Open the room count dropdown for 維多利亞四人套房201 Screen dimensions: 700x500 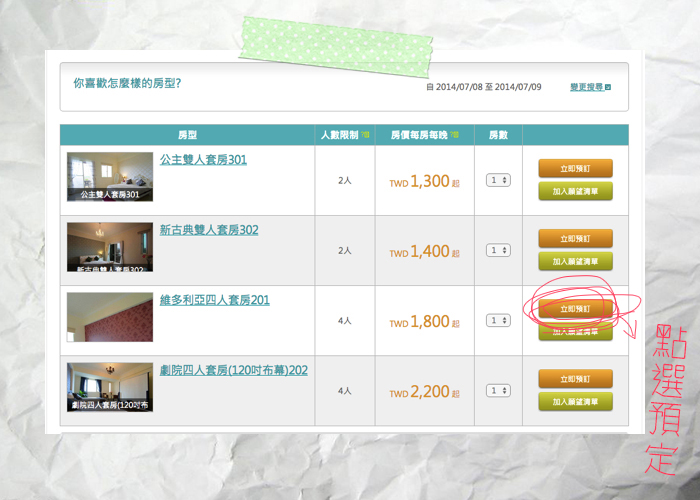pyautogui.click(x=498, y=320)
